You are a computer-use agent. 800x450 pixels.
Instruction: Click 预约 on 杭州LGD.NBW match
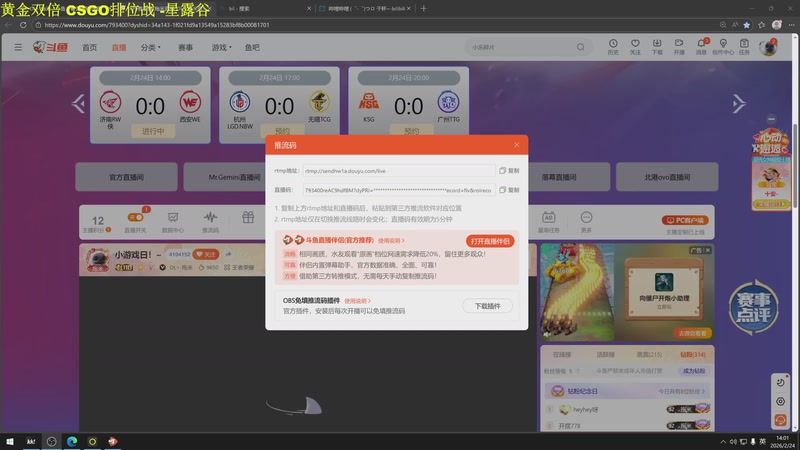282,131
